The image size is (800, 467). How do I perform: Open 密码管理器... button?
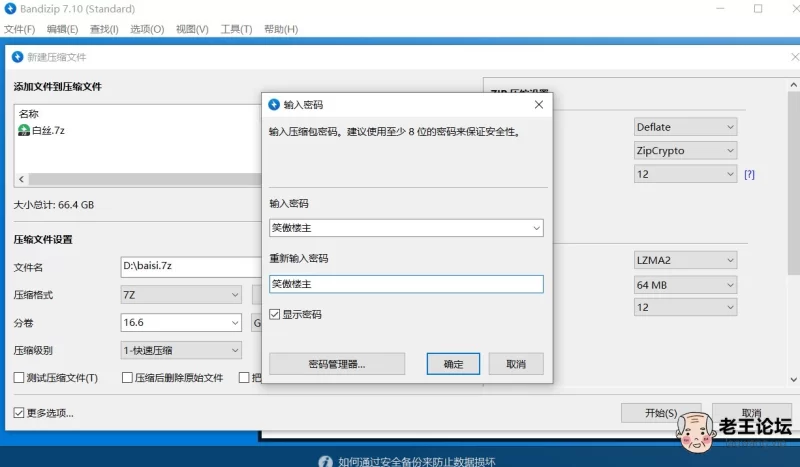(x=337, y=364)
